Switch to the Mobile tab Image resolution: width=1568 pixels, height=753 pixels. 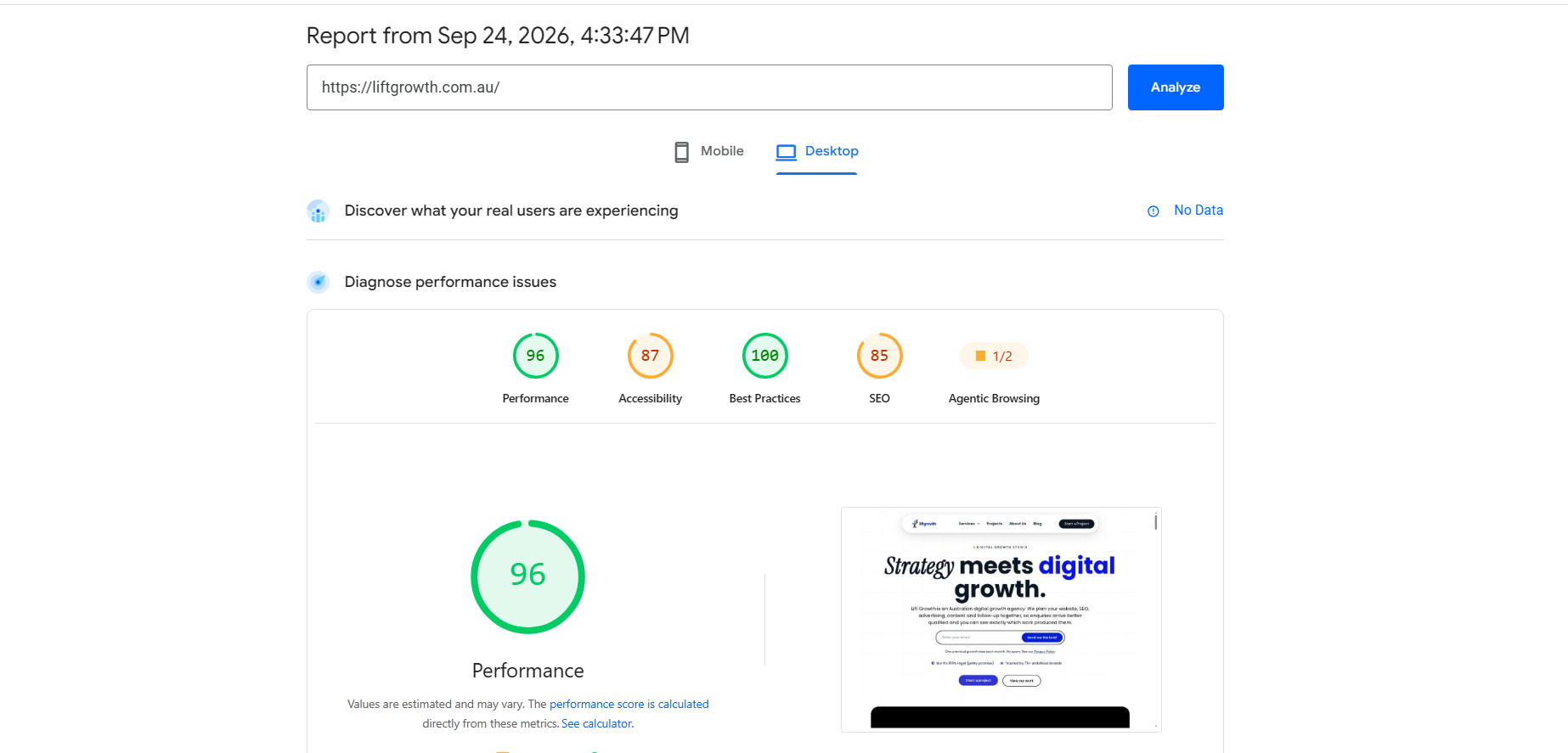pyautogui.click(x=709, y=151)
